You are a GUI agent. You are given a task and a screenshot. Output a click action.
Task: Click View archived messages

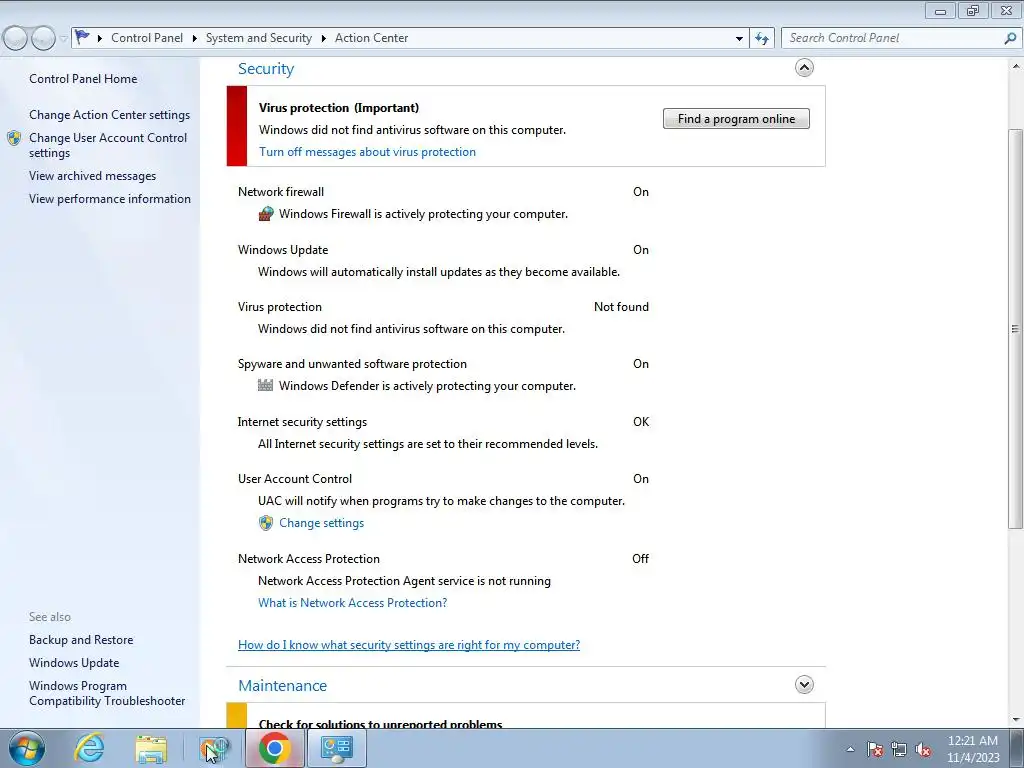click(92, 176)
